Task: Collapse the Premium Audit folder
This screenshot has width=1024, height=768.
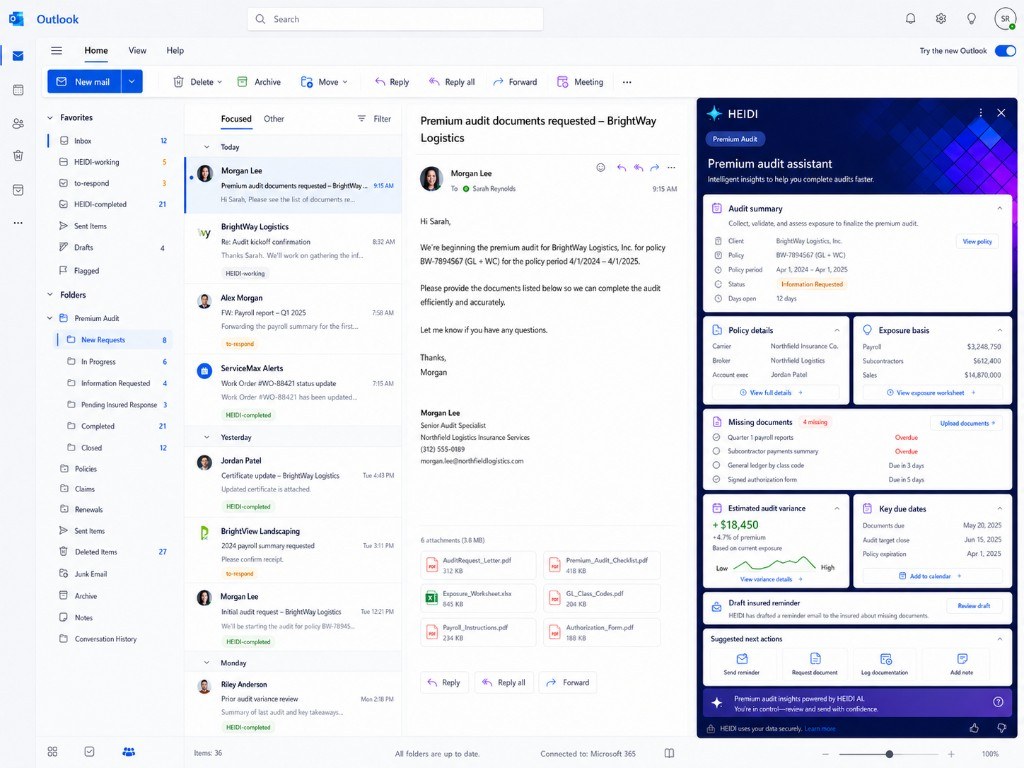Action: (50, 318)
